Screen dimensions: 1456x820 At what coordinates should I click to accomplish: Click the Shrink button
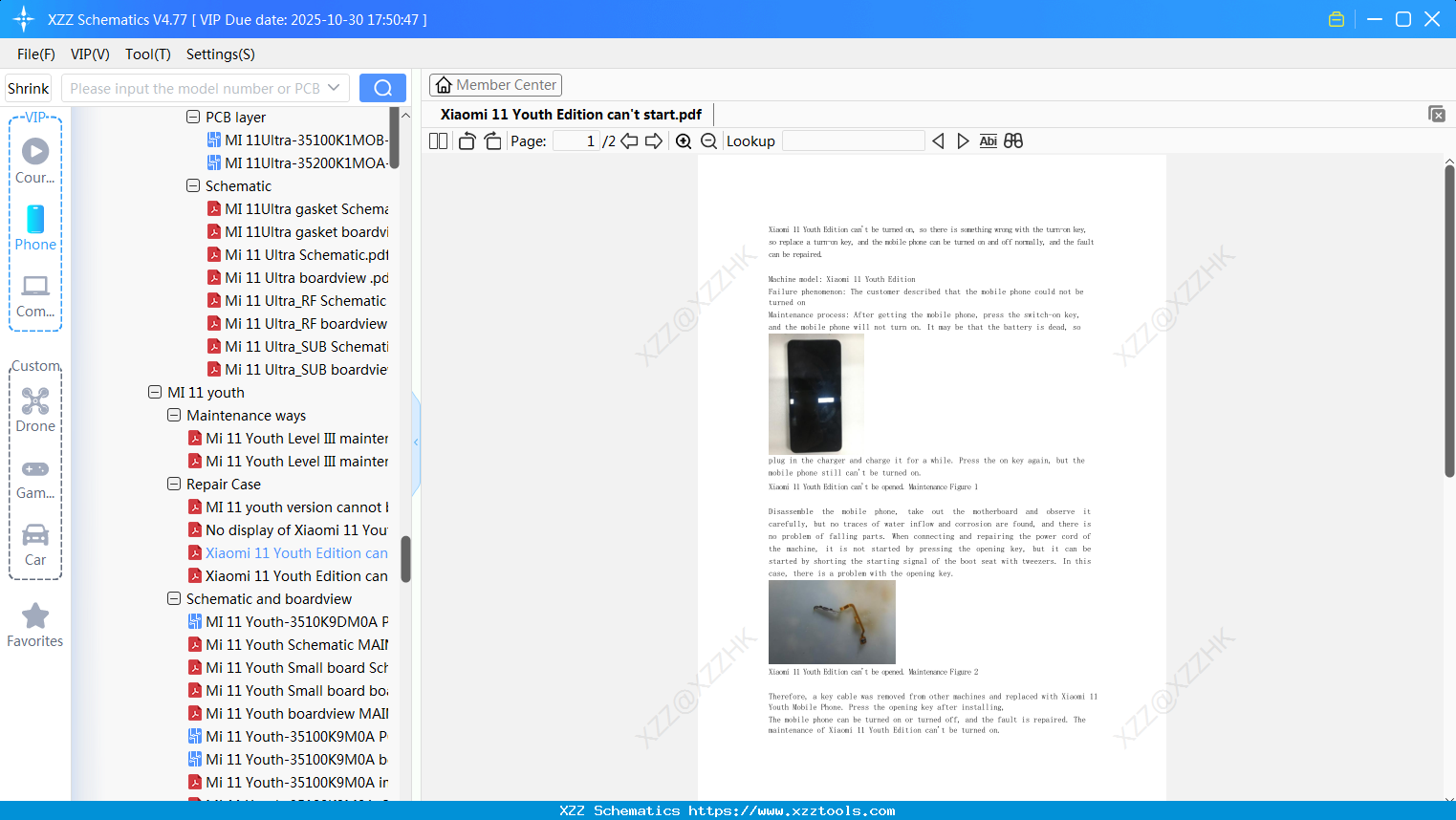[x=29, y=88]
